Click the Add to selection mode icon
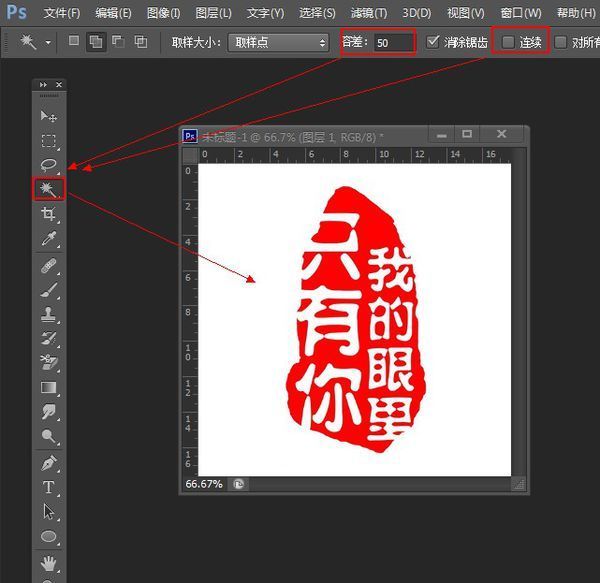Viewport: 600px width, 583px height. pos(96,42)
